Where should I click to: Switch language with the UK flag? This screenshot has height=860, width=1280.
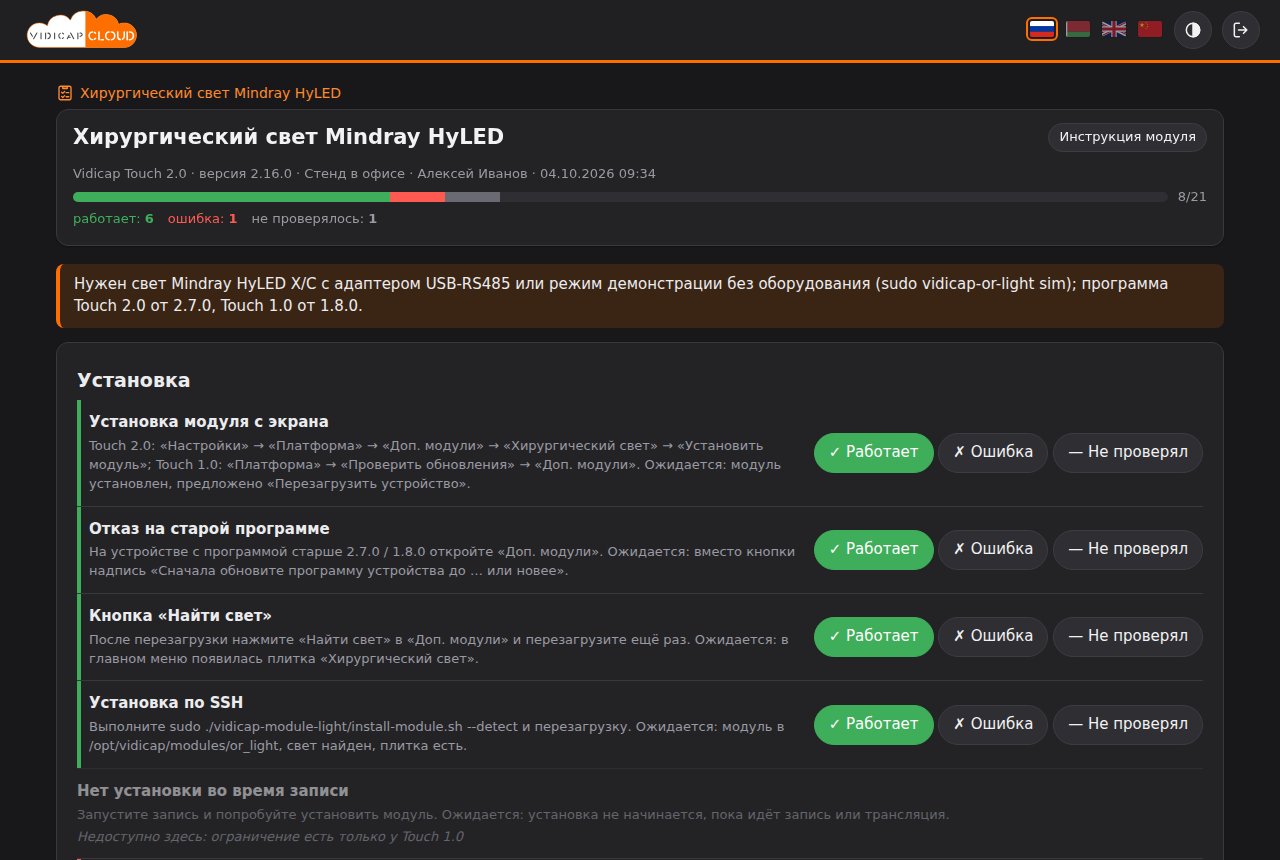coord(1114,29)
